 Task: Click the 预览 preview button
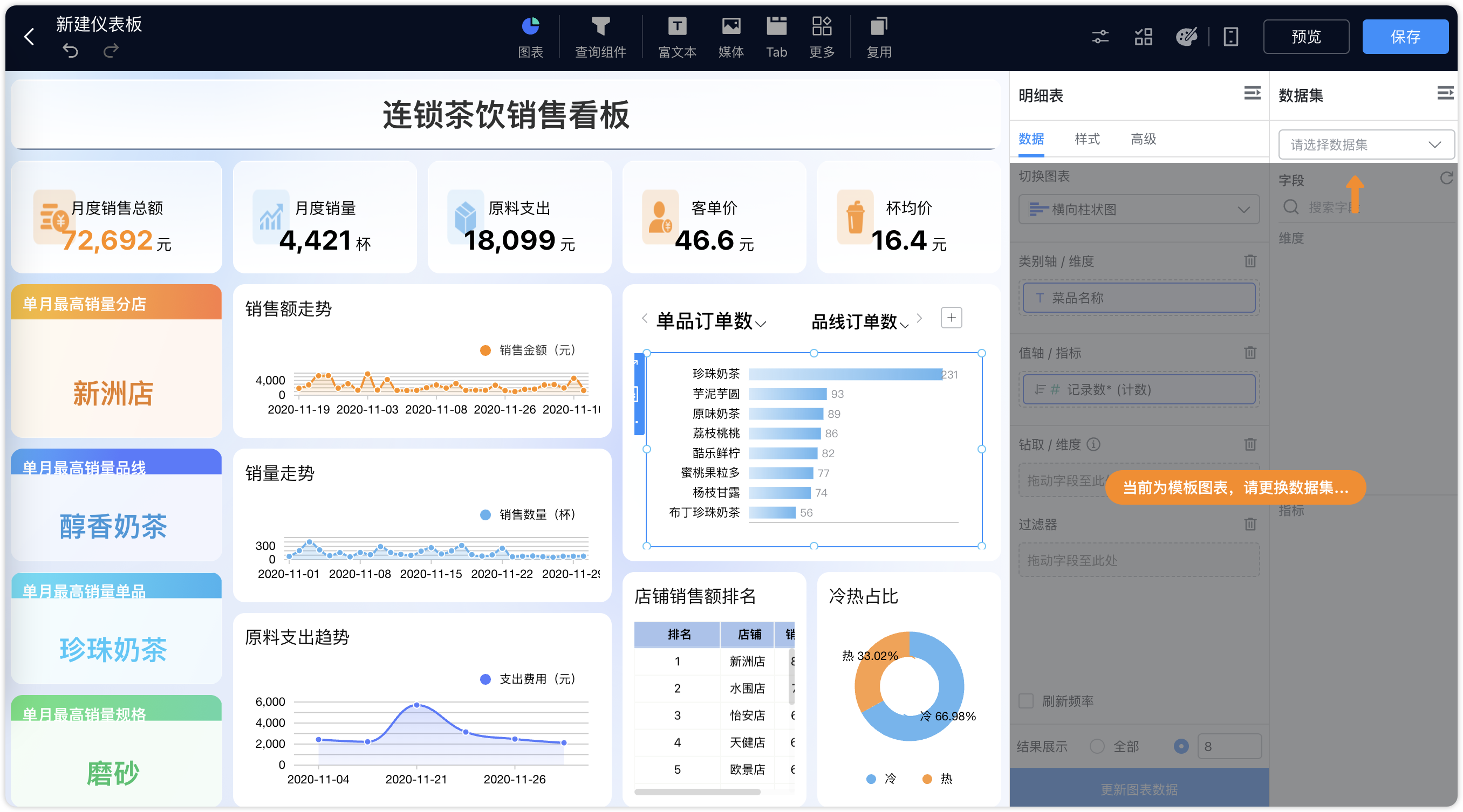pos(1305,36)
